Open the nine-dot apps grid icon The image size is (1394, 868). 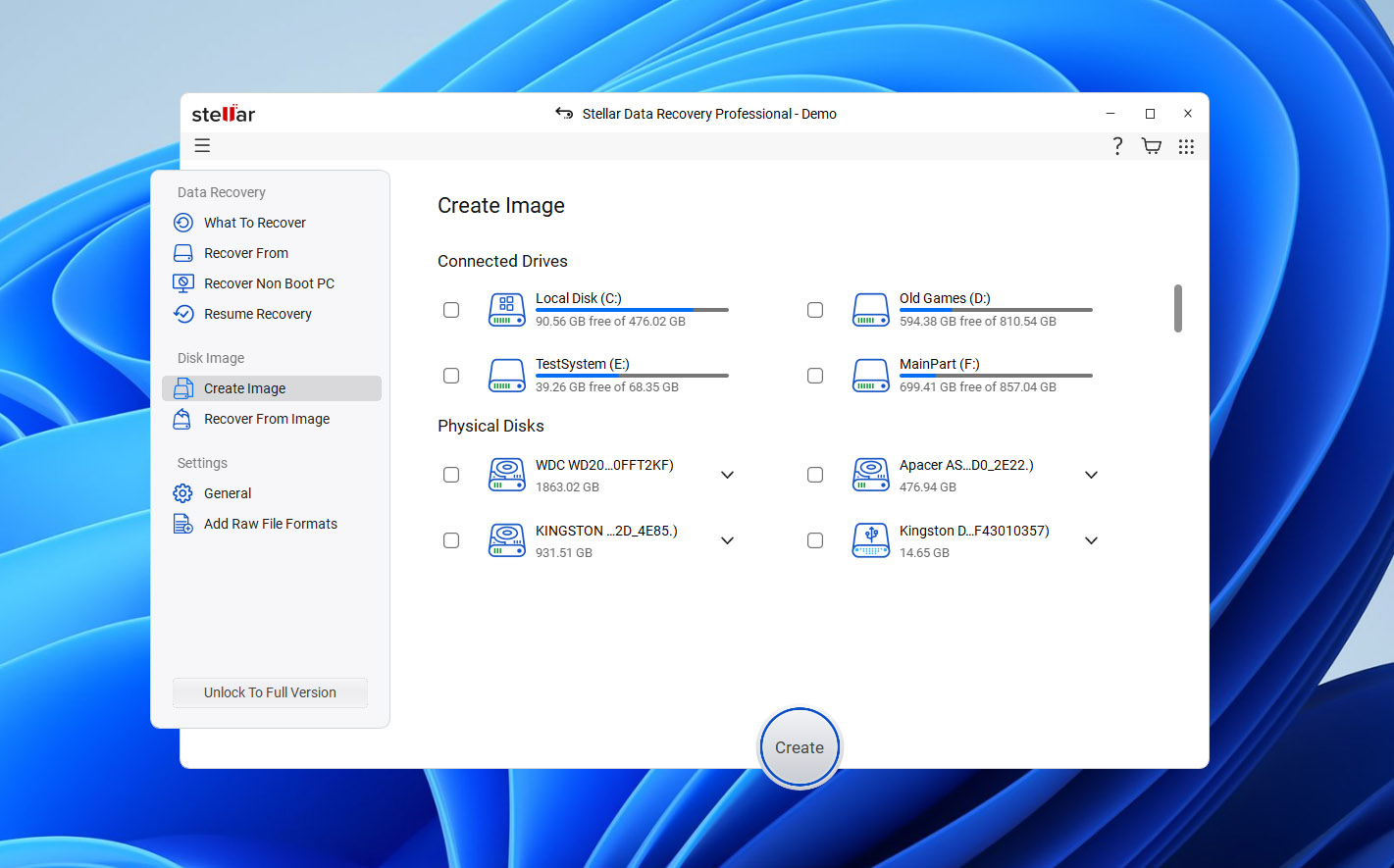click(1186, 146)
